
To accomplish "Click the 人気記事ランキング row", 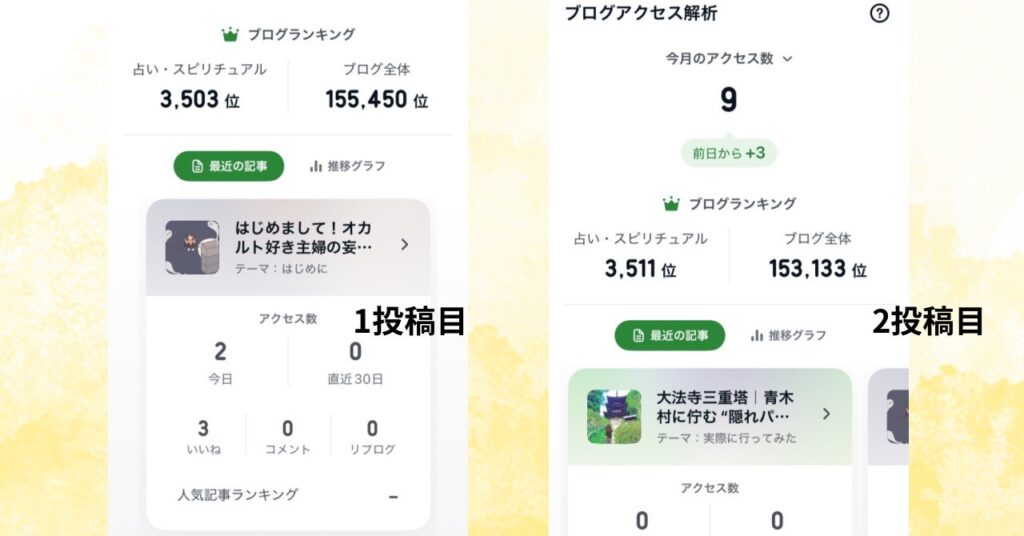I will (x=287, y=496).
